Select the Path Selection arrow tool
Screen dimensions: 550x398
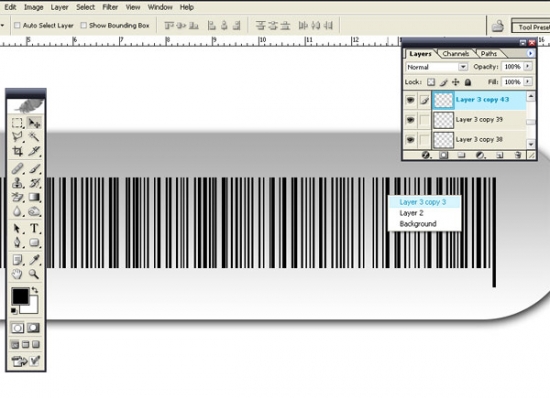click(x=17, y=228)
